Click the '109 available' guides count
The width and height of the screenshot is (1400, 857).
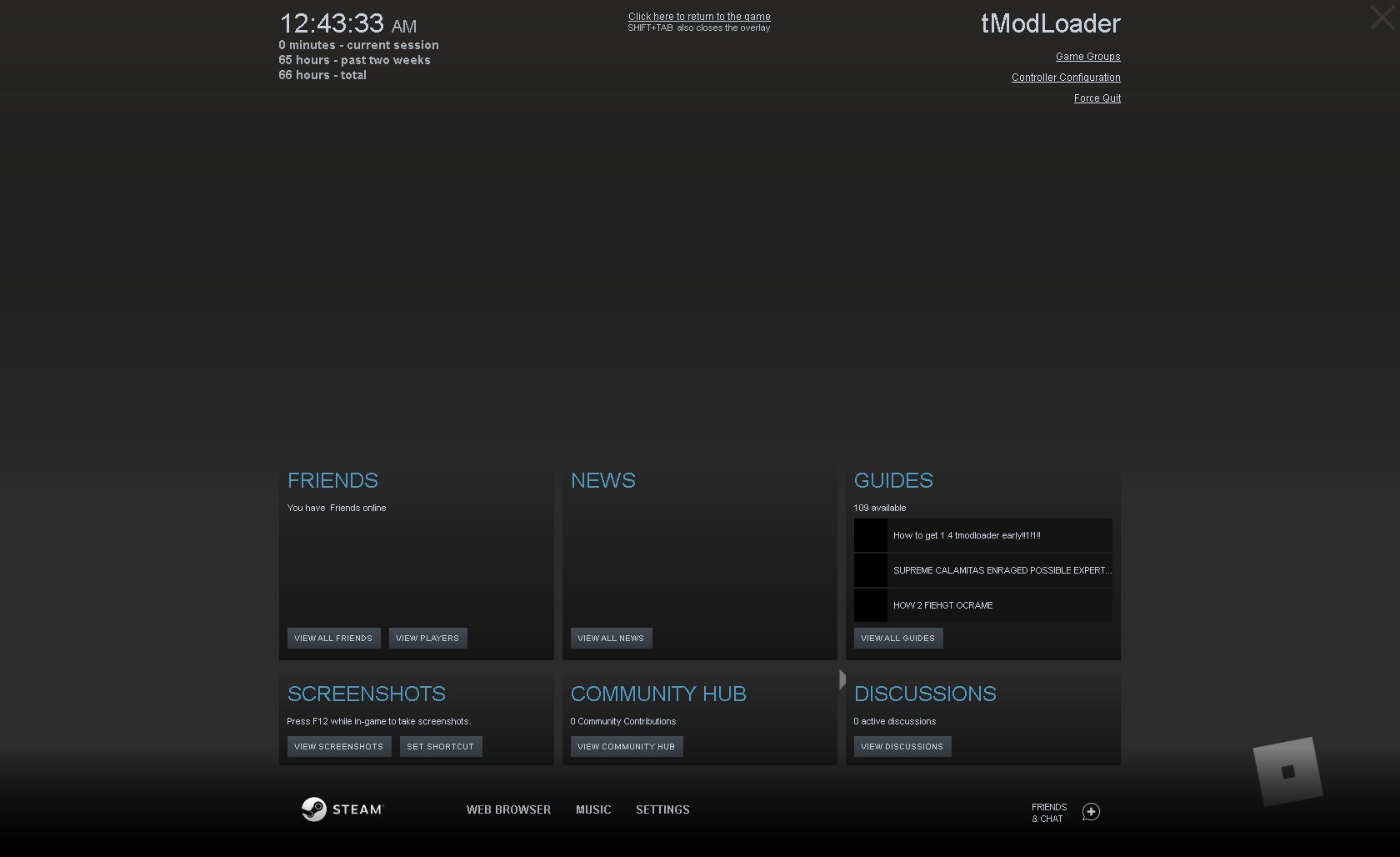[x=879, y=508]
